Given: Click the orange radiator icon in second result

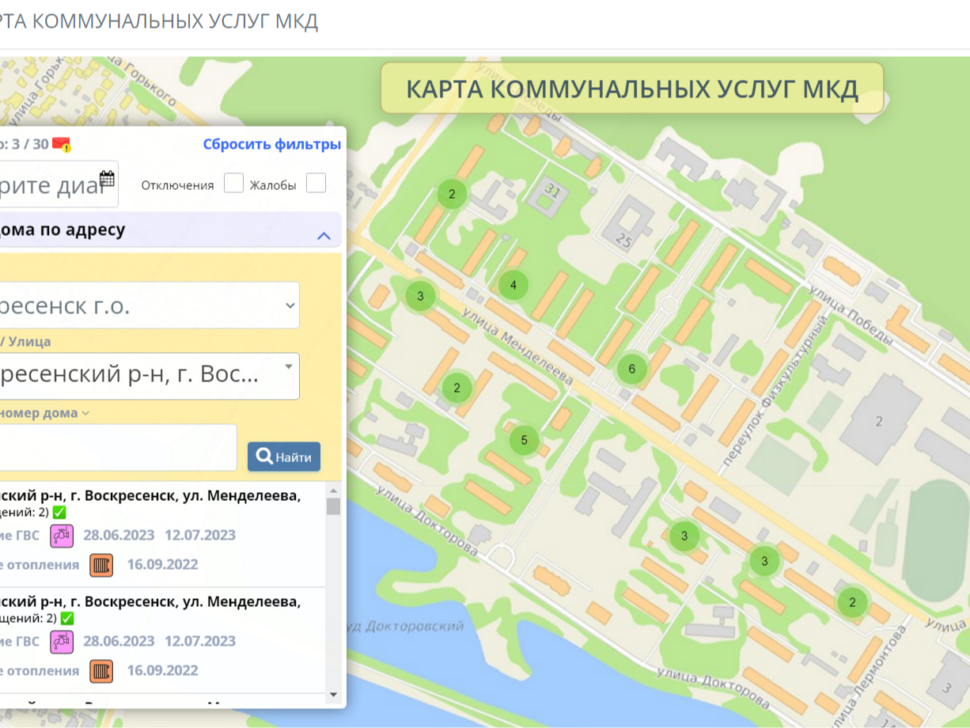Looking at the screenshot, I should 101,671.
